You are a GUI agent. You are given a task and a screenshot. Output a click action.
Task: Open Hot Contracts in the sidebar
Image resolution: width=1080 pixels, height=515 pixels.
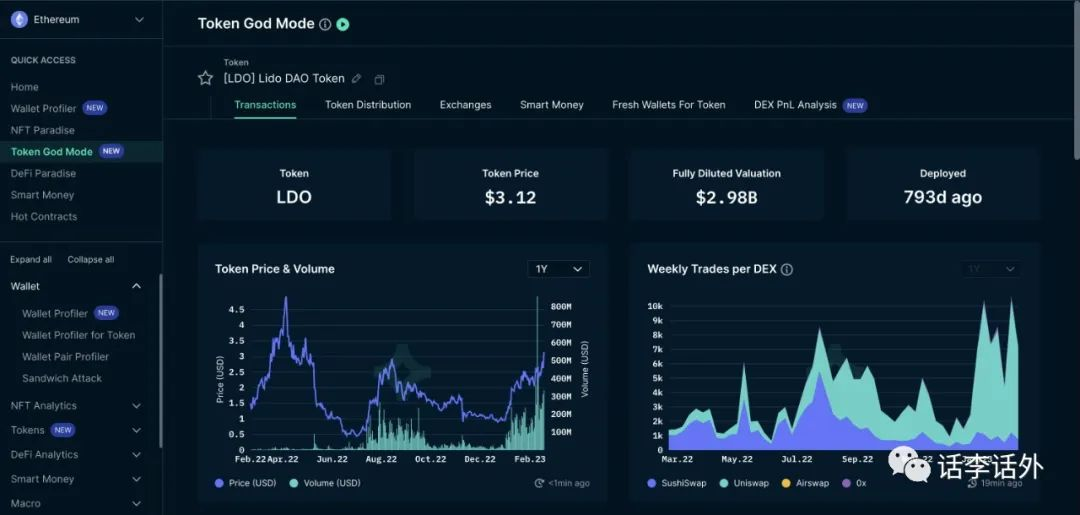44,216
